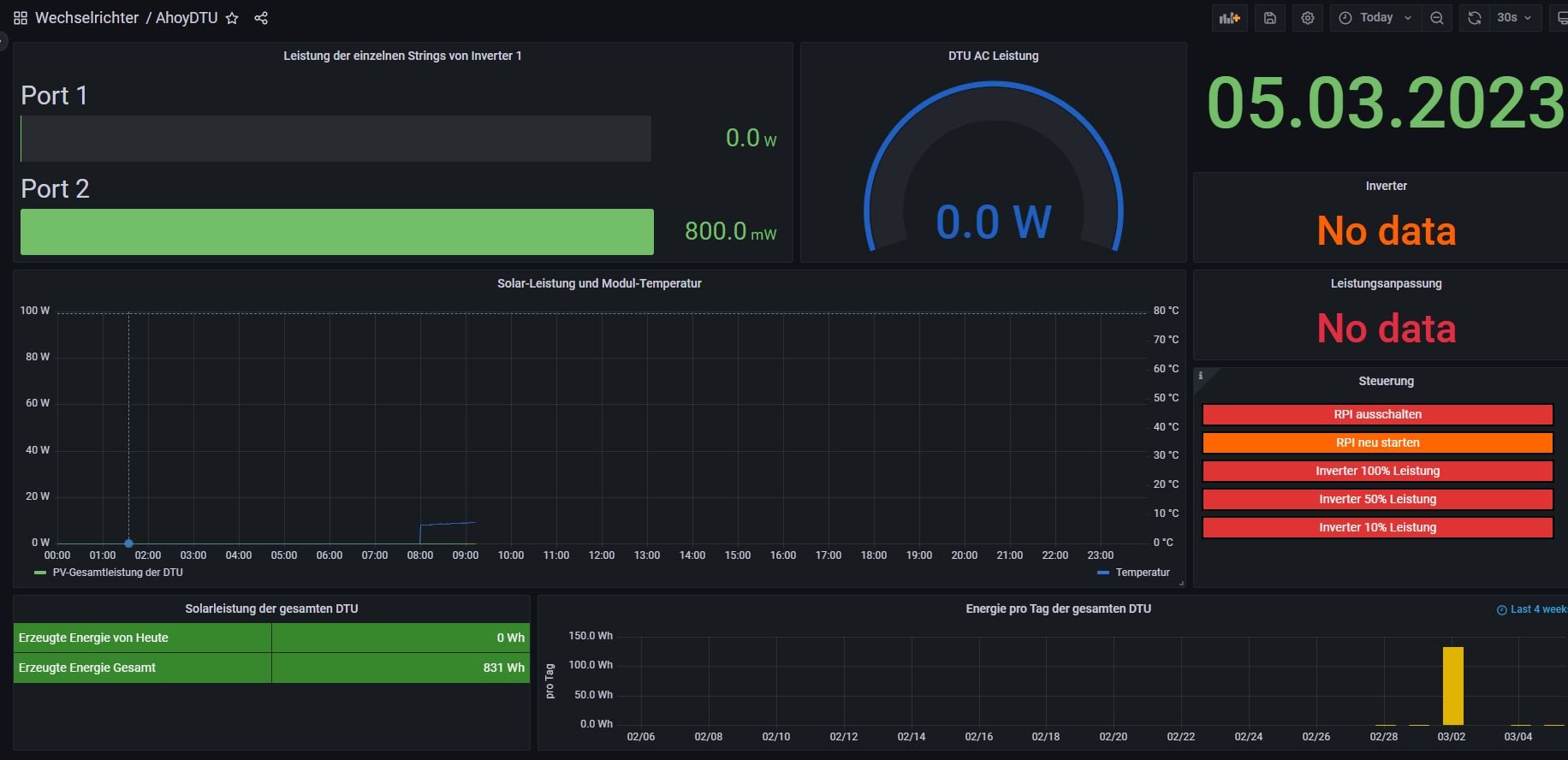This screenshot has height=760, width=1568.
Task: Click the green Port 2 bar gauge
Action: point(336,232)
